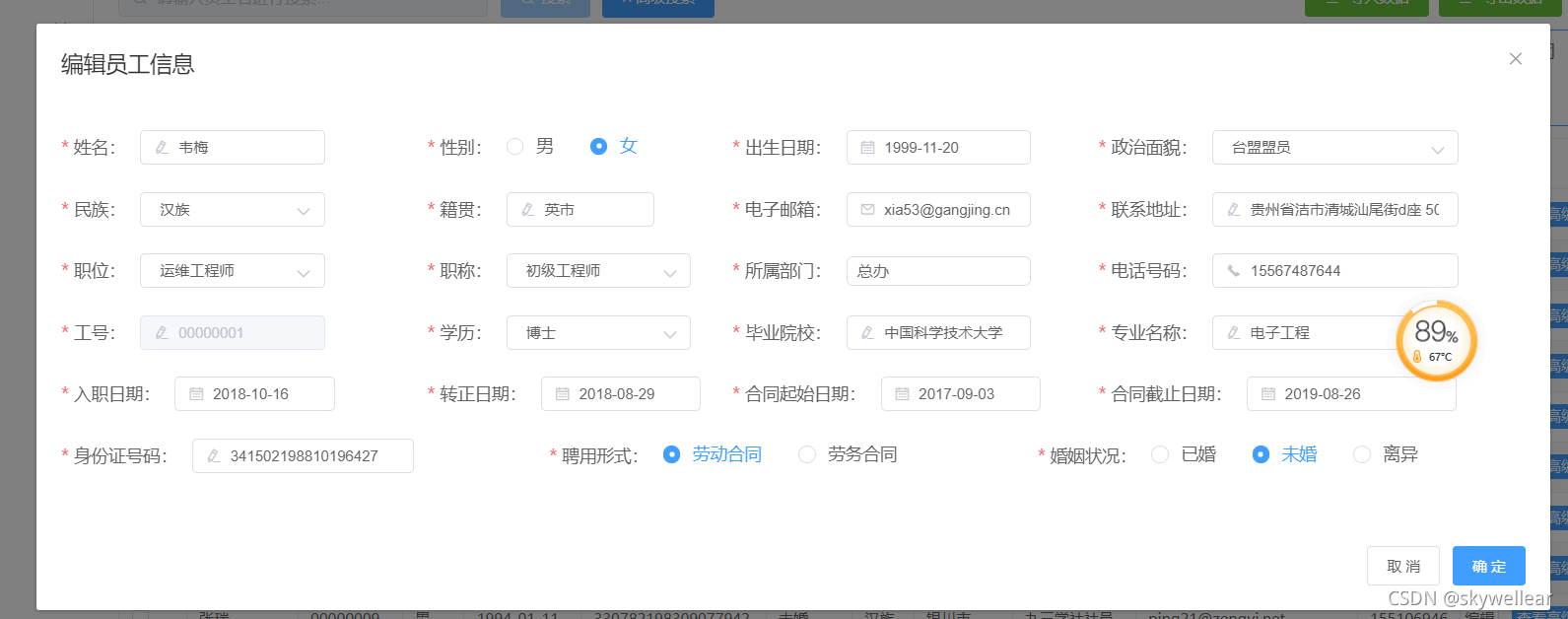Click the contract start value 2017-09-03
Image resolution: width=1568 pixels, height=619 pixels.
(956, 394)
